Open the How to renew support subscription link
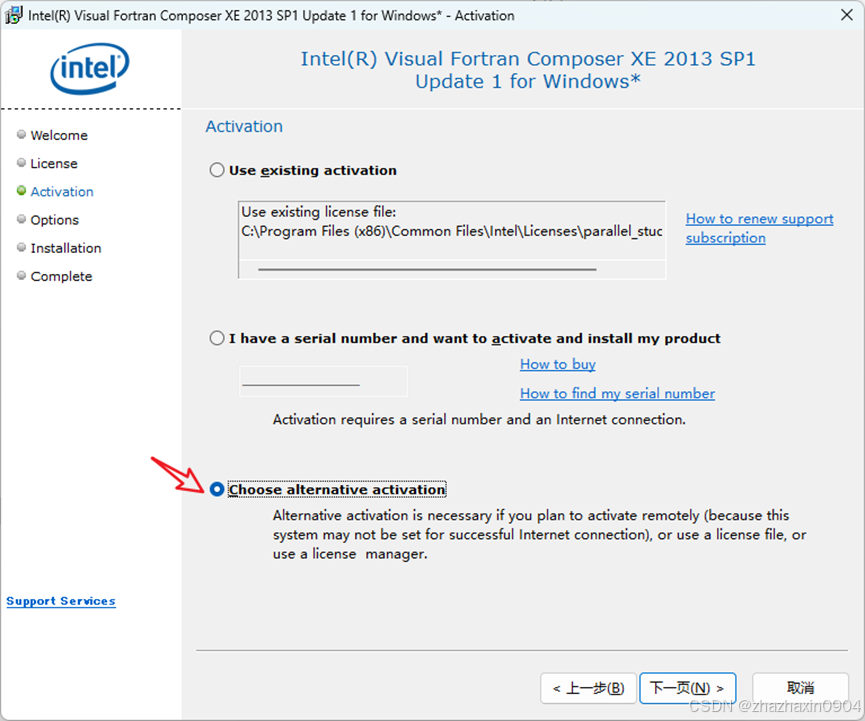 [x=759, y=228]
